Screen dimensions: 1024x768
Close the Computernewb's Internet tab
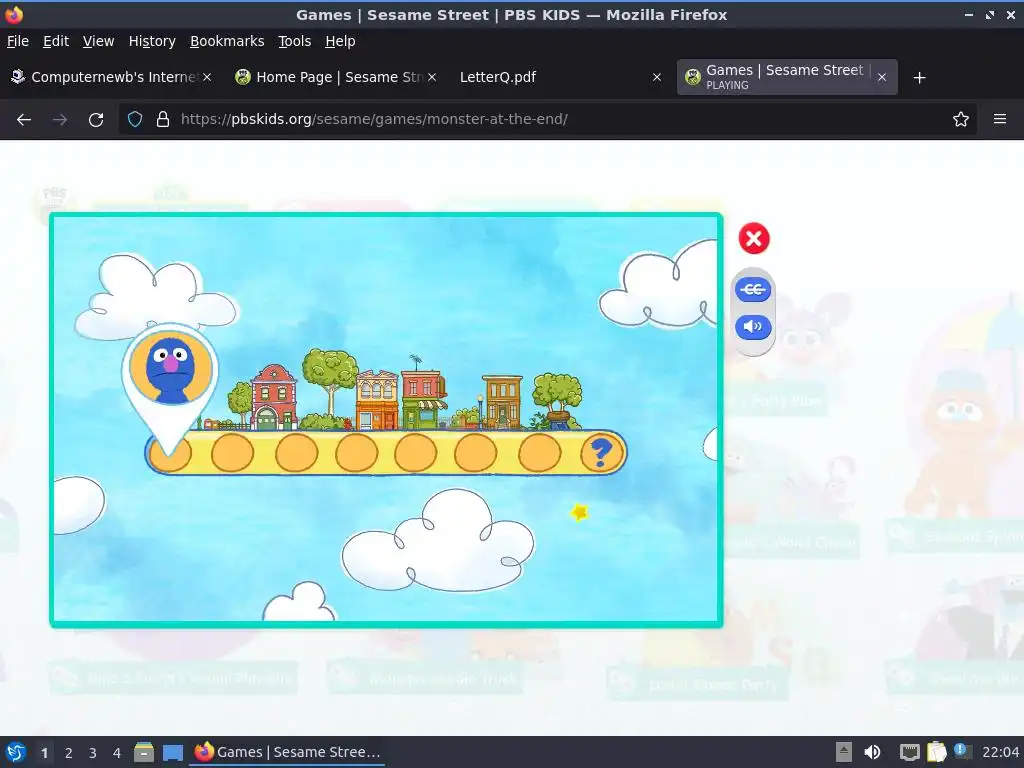[x=206, y=77]
